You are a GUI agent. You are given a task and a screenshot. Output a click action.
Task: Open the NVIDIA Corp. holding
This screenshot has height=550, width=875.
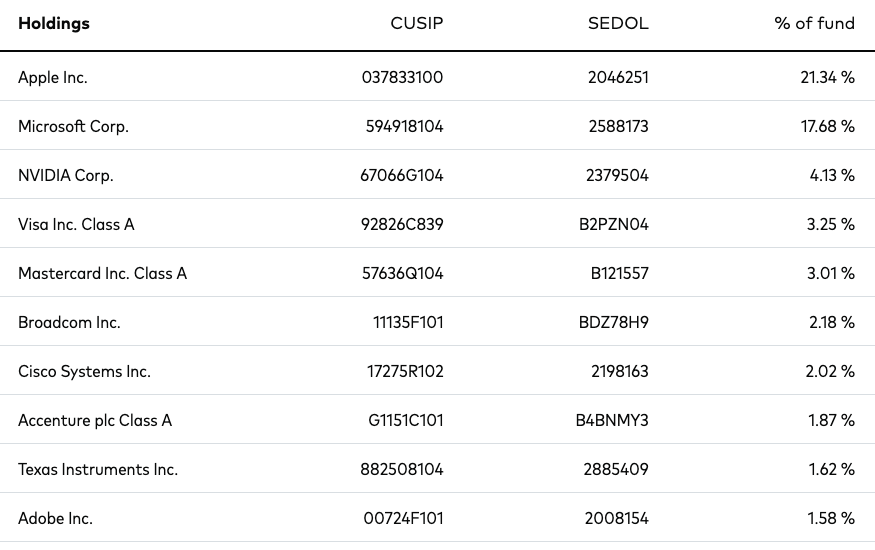66,175
